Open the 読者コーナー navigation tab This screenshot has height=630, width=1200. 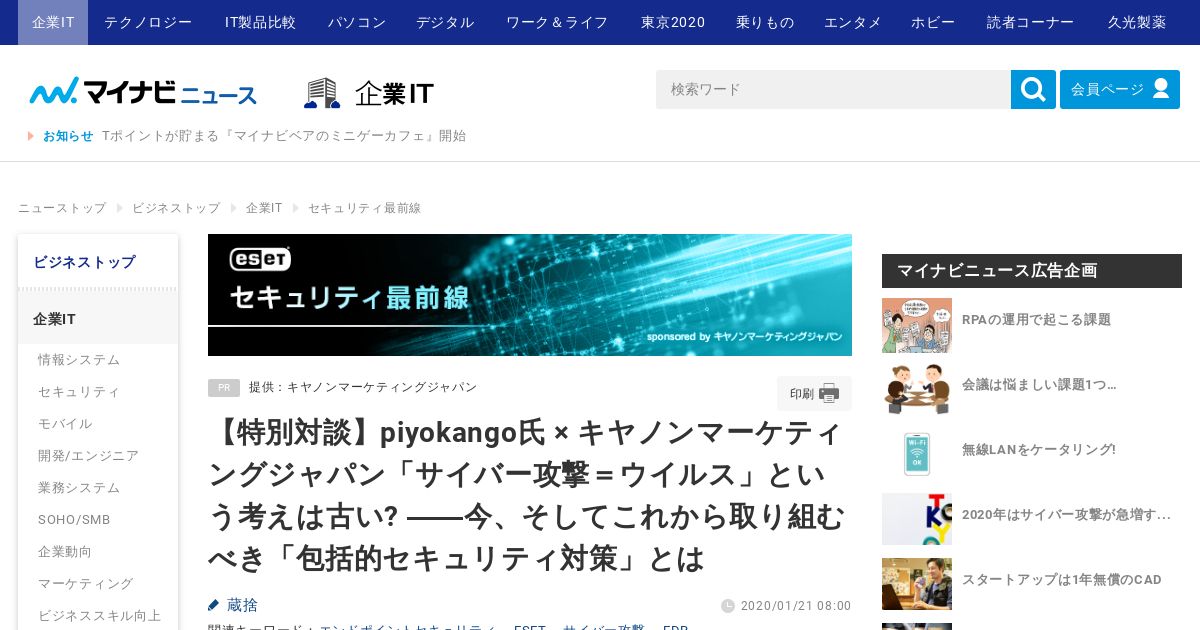[x=1031, y=22]
